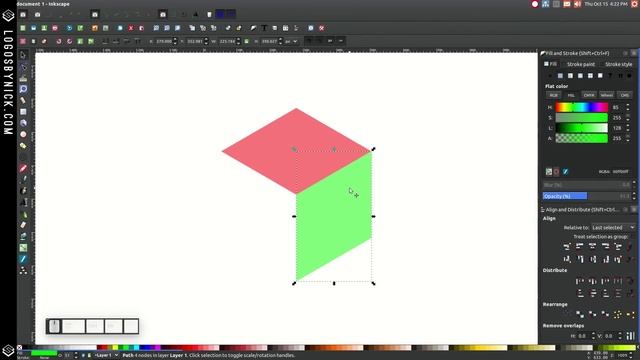Click the Opacity (%) stepper arrows

coord(634,196)
